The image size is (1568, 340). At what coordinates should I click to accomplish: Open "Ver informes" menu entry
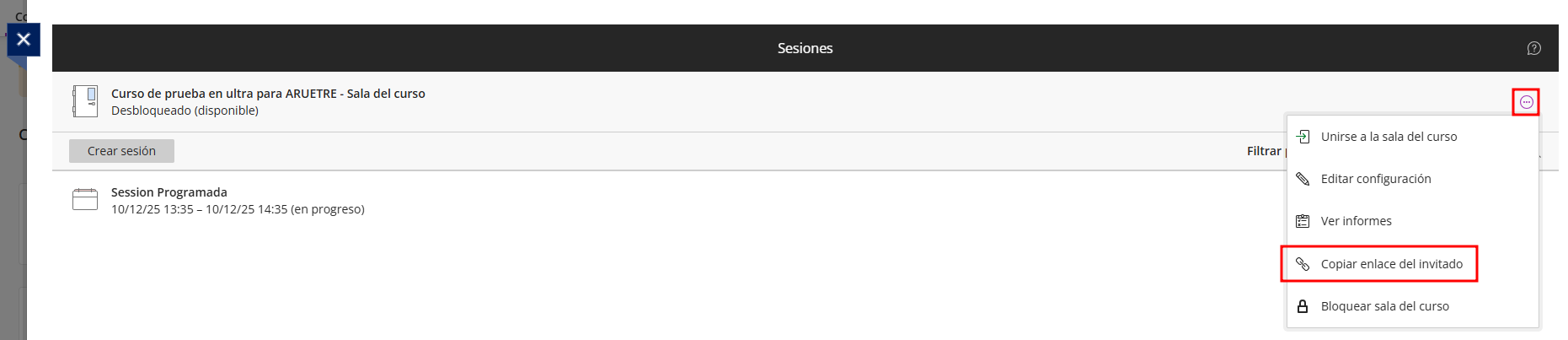(x=1356, y=221)
